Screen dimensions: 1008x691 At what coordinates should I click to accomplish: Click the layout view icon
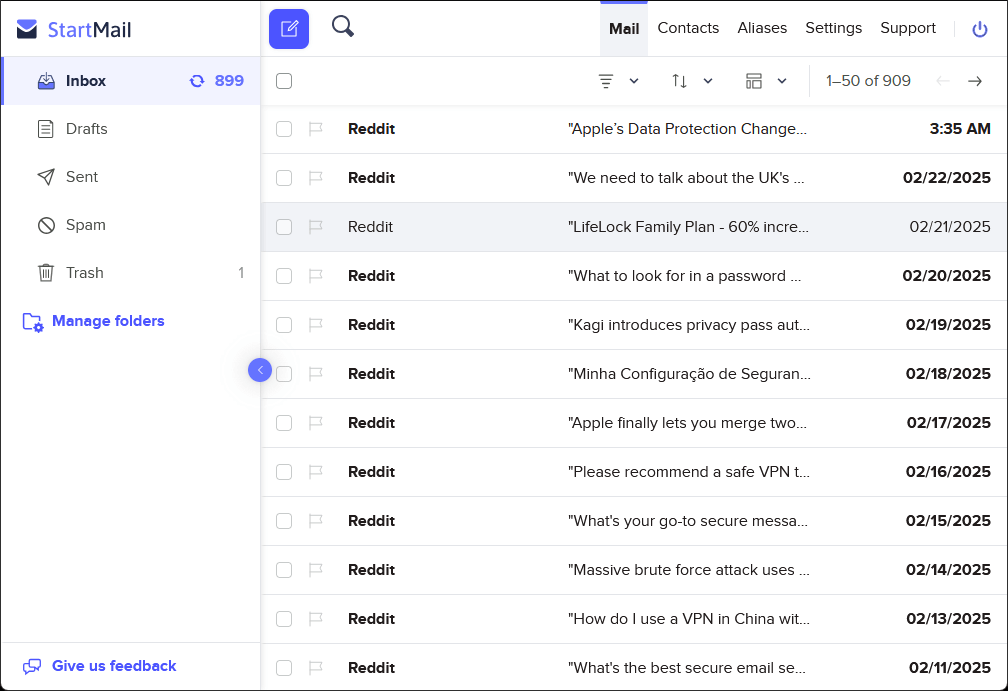tap(753, 81)
